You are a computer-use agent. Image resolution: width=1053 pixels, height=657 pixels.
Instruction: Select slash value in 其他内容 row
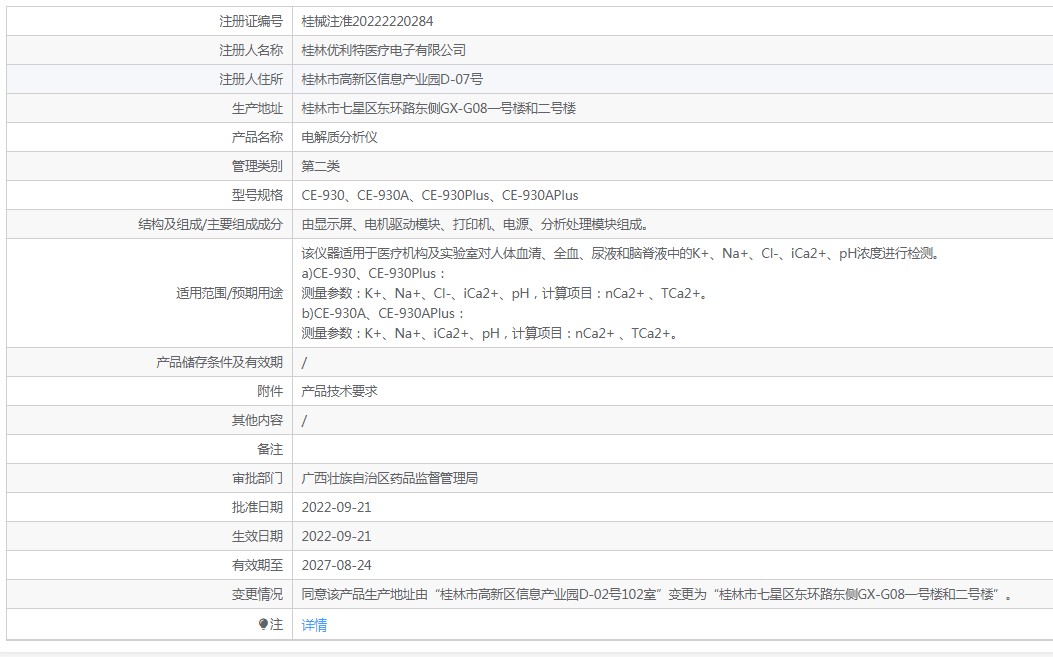point(304,421)
